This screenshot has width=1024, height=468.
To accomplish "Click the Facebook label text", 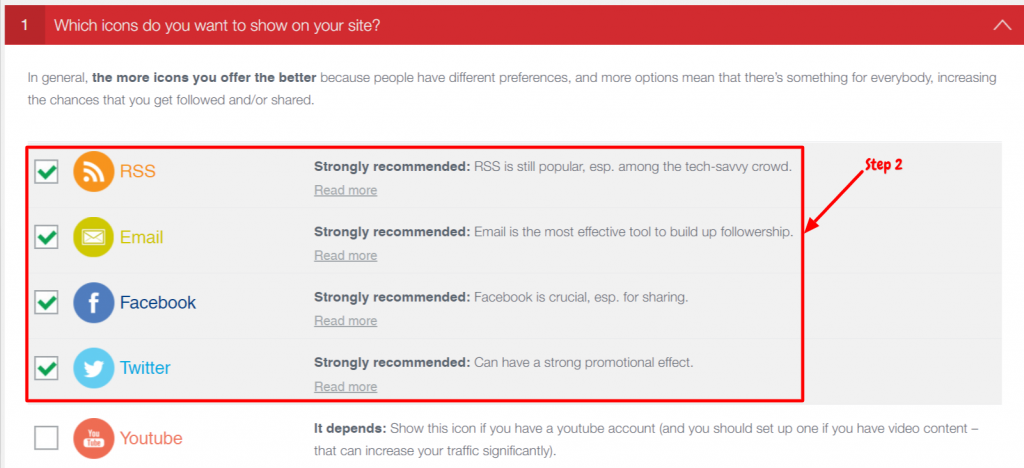I will click(x=158, y=303).
